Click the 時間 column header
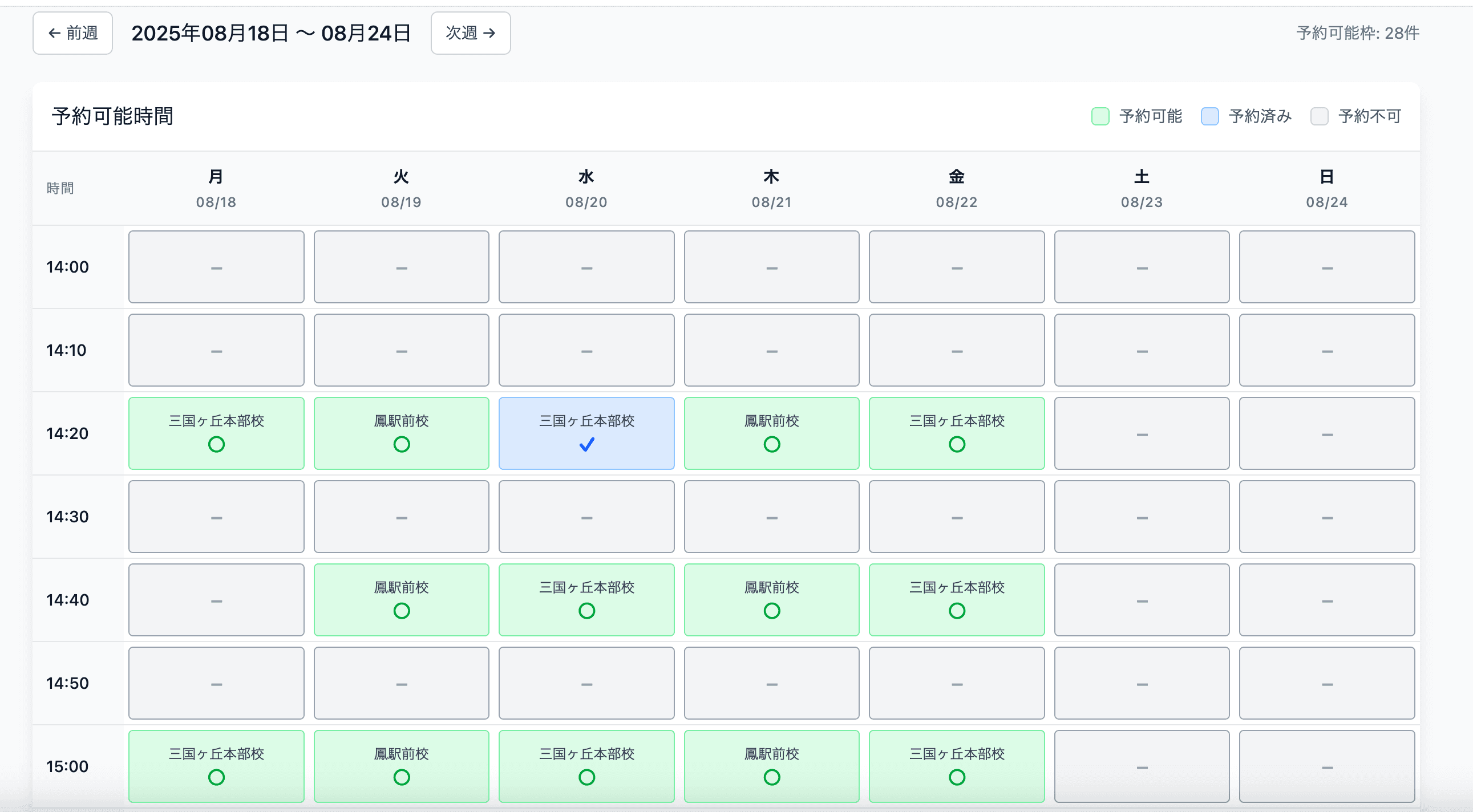Screen dimensions: 1473x812 point(60,189)
